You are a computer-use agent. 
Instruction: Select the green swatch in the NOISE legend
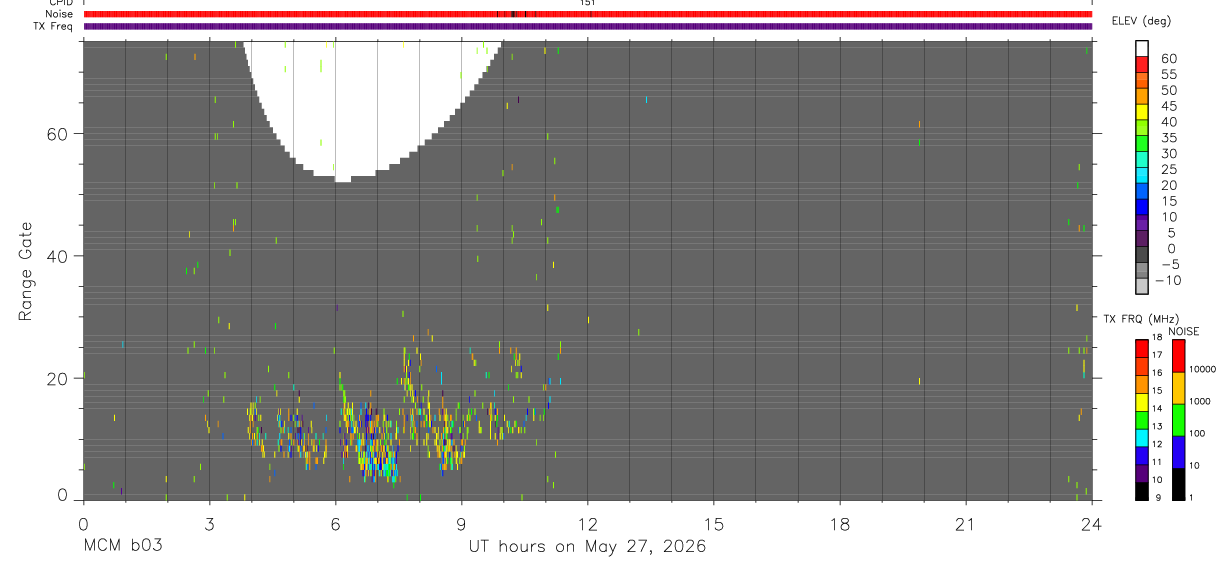click(x=1178, y=420)
